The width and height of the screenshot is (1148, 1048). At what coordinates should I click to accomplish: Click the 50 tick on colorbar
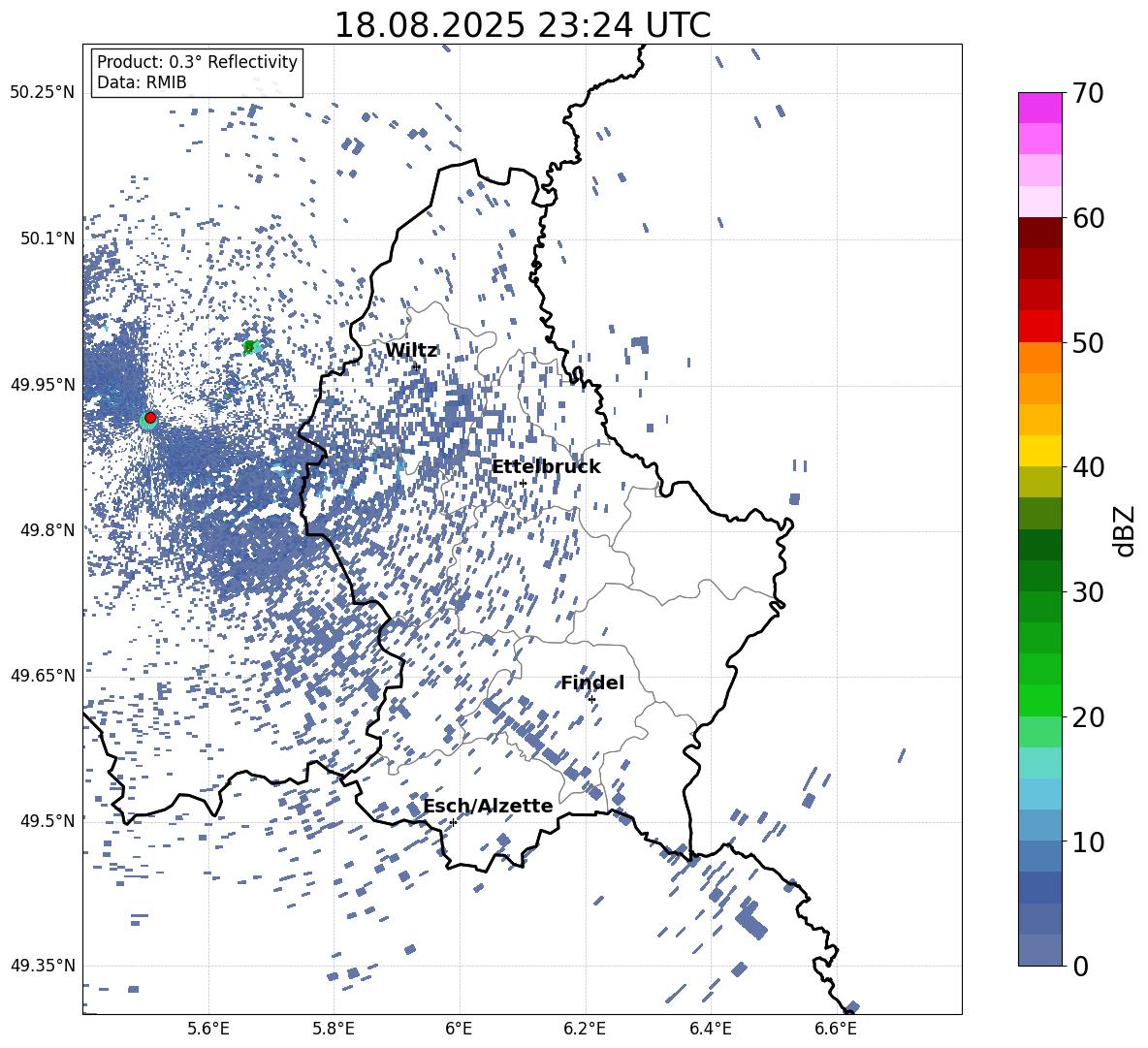pos(1087,343)
